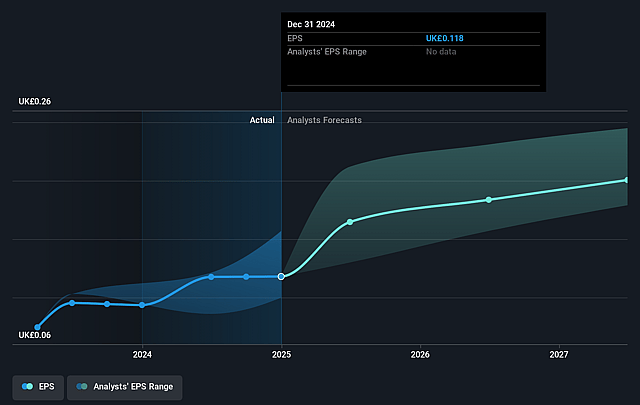The width and height of the screenshot is (640, 405).
Task: Click the Dec 31 2024 tooltip header
Action: point(311,24)
